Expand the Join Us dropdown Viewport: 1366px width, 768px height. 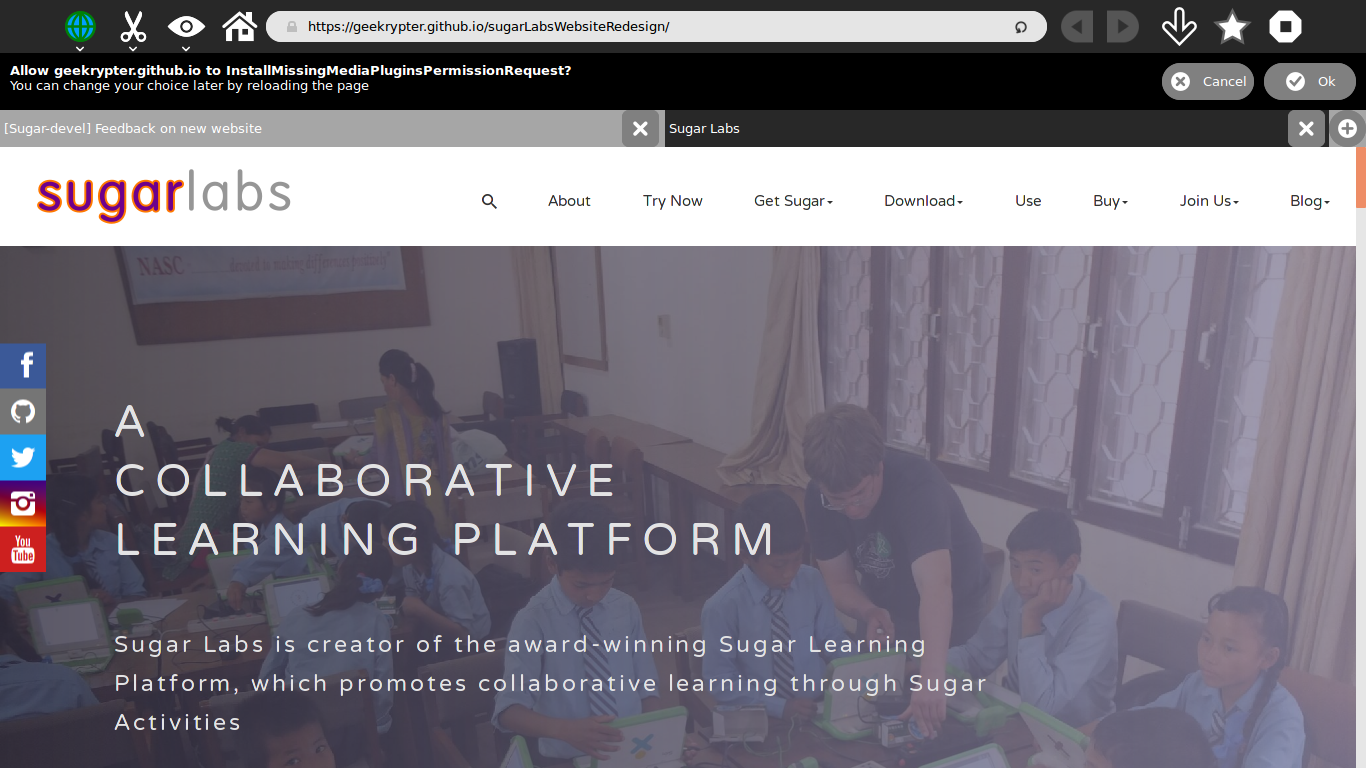[1209, 201]
